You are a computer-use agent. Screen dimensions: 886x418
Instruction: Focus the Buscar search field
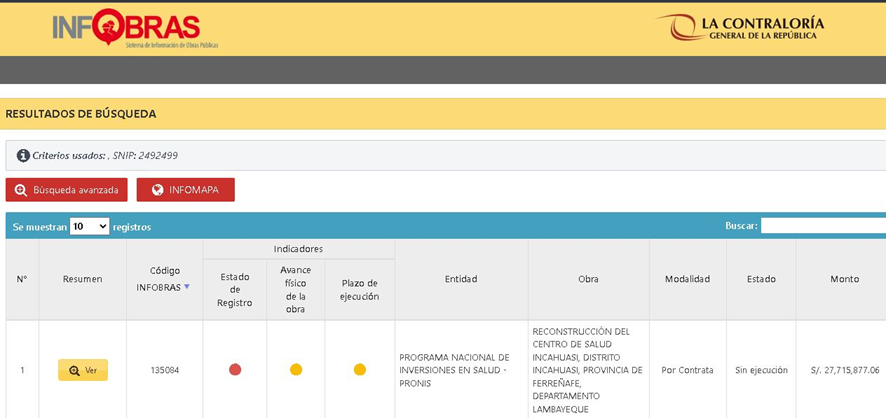(x=823, y=226)
